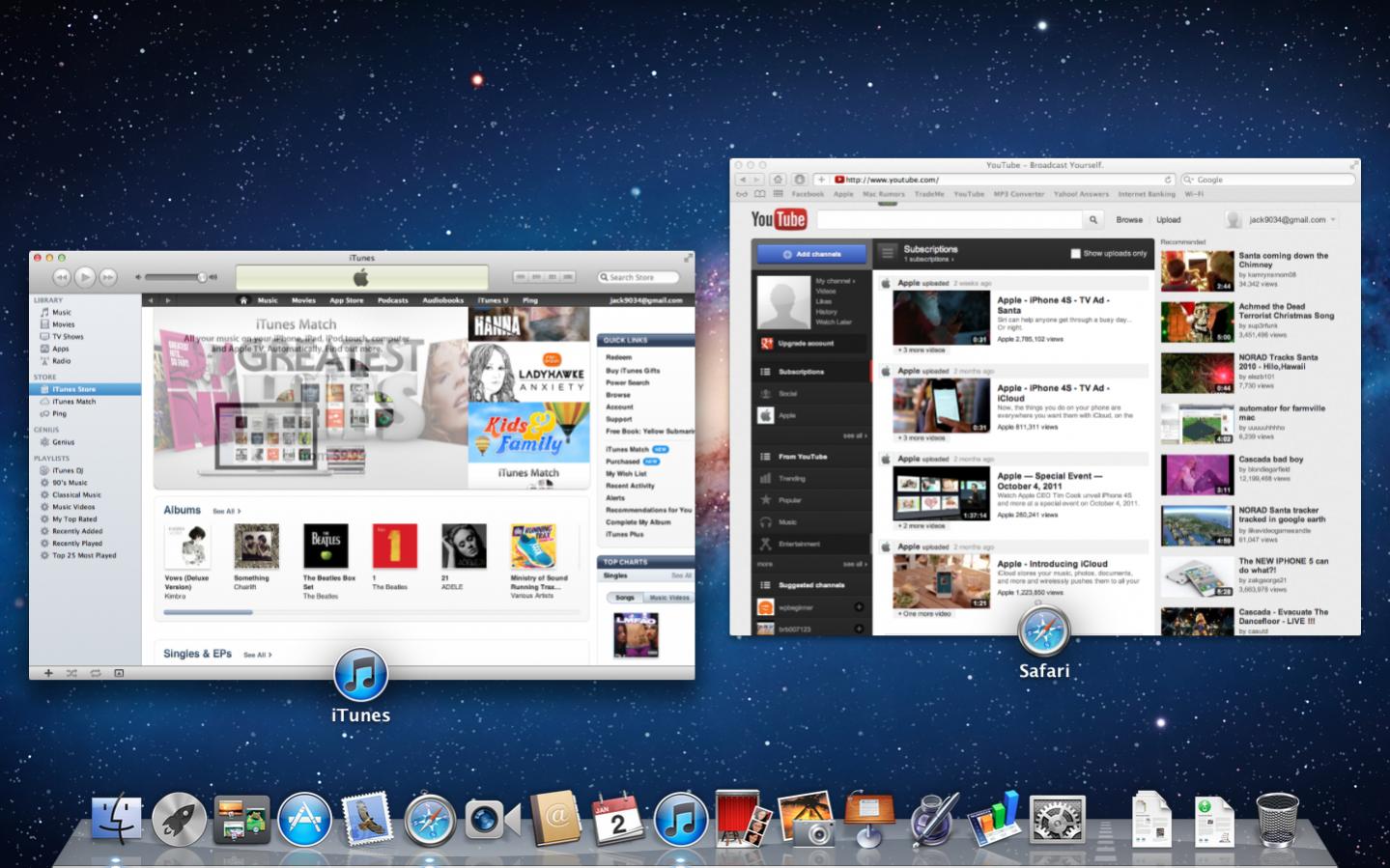
Task: Click the Add channels button on YouTube
Action: pos(811,254)
